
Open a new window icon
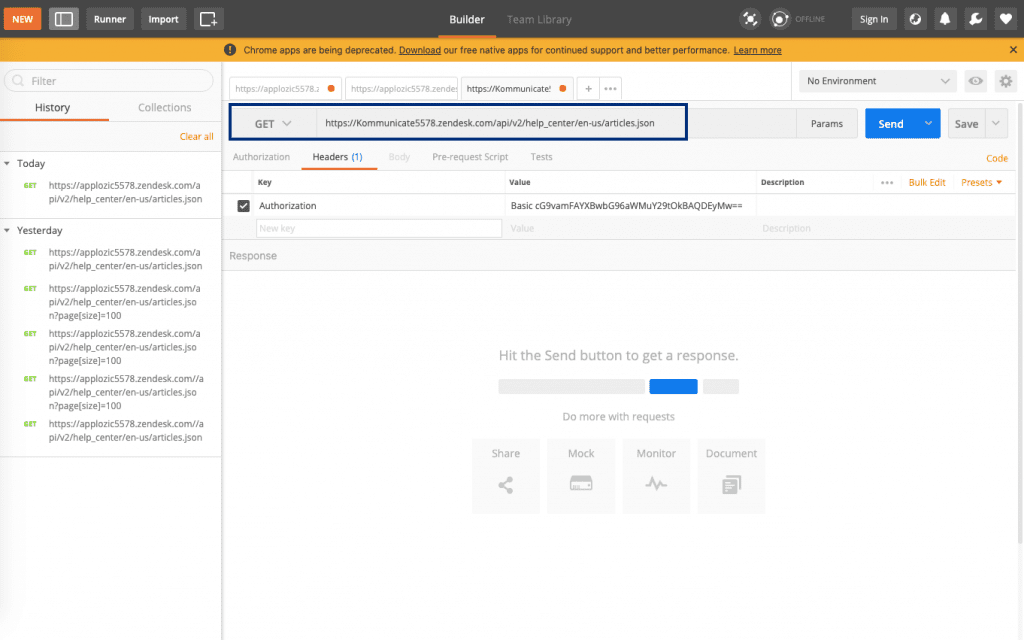pos(208,19)
